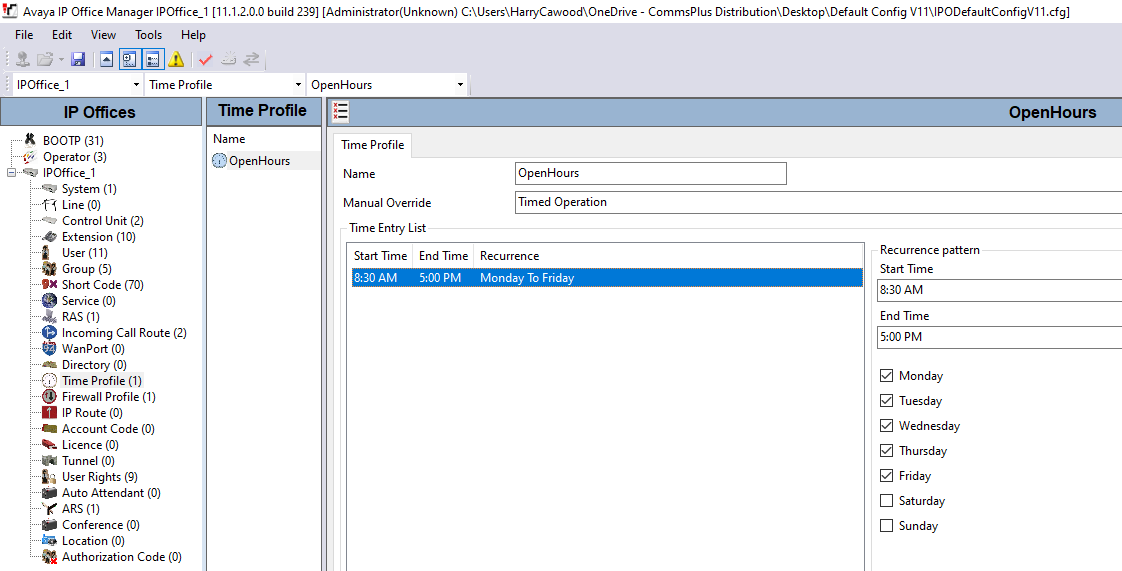
Task: Open the IPOffice_1 system dropdown
Action: pos(136,85)
